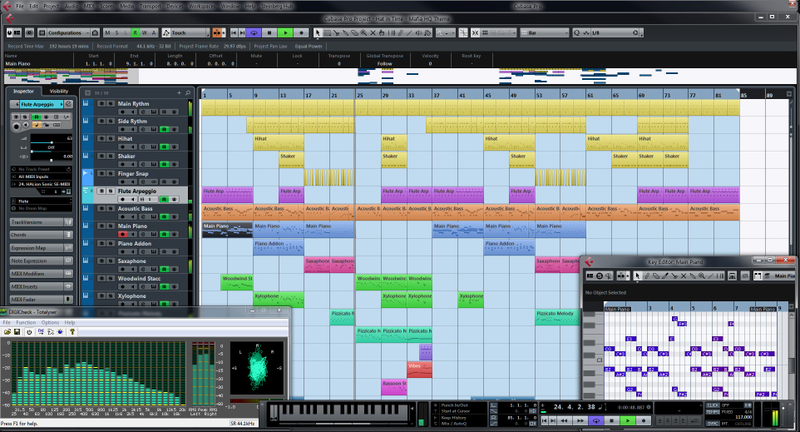Image resolution: width=800 pixels, height=432 pixels.
Task: Go to previous marker in main toolbar
Action: (x=234, y=33)
